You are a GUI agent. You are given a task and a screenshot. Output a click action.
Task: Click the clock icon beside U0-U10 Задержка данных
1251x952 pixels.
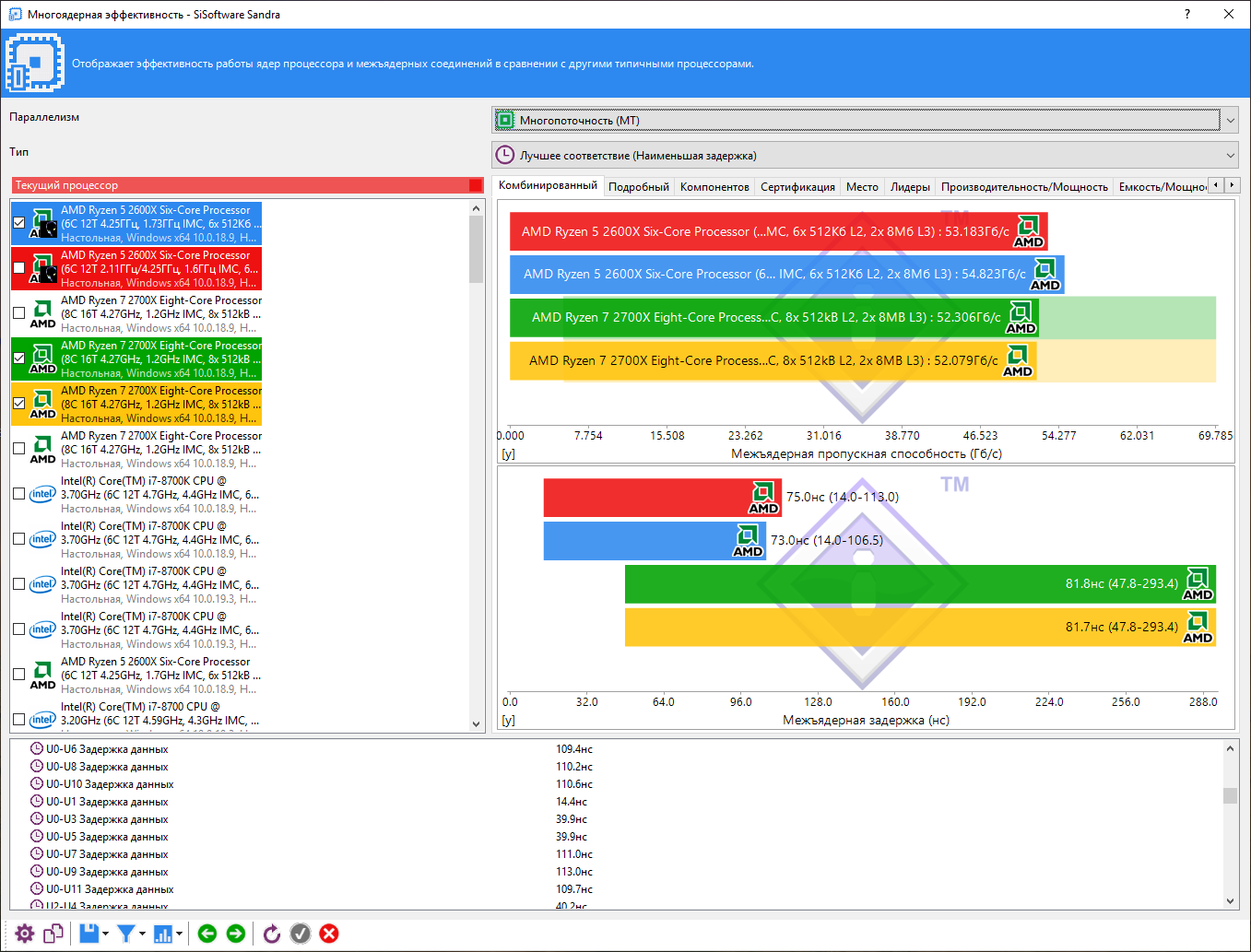[x=37, y=784]
